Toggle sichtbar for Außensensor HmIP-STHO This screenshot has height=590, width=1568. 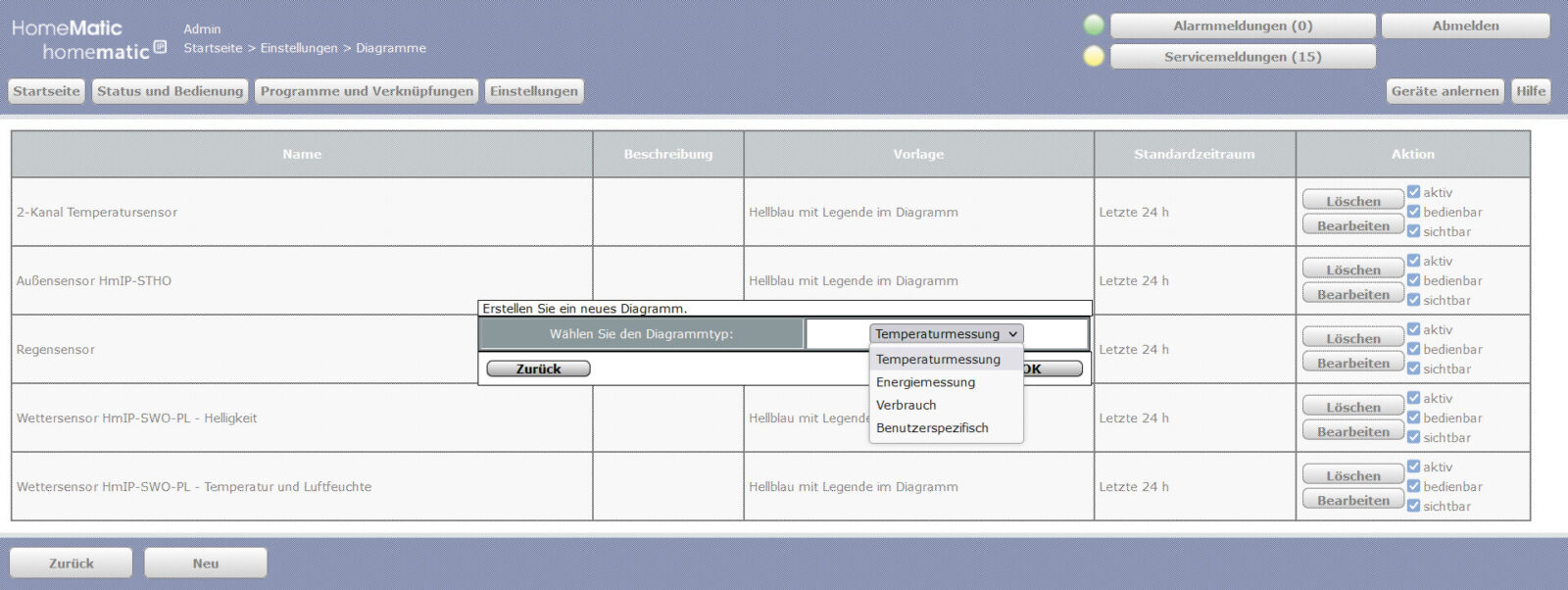[x=1413, y=300]
